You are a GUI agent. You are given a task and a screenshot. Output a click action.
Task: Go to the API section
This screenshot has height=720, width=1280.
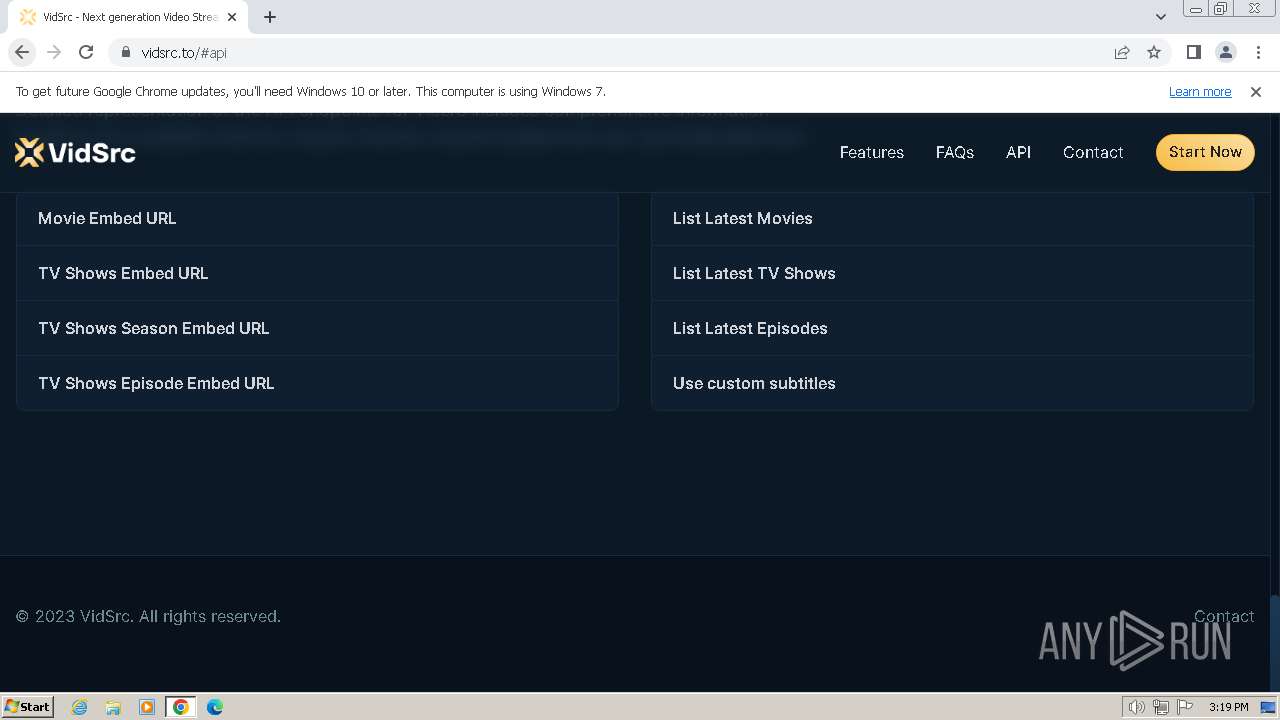[1018, 152]
